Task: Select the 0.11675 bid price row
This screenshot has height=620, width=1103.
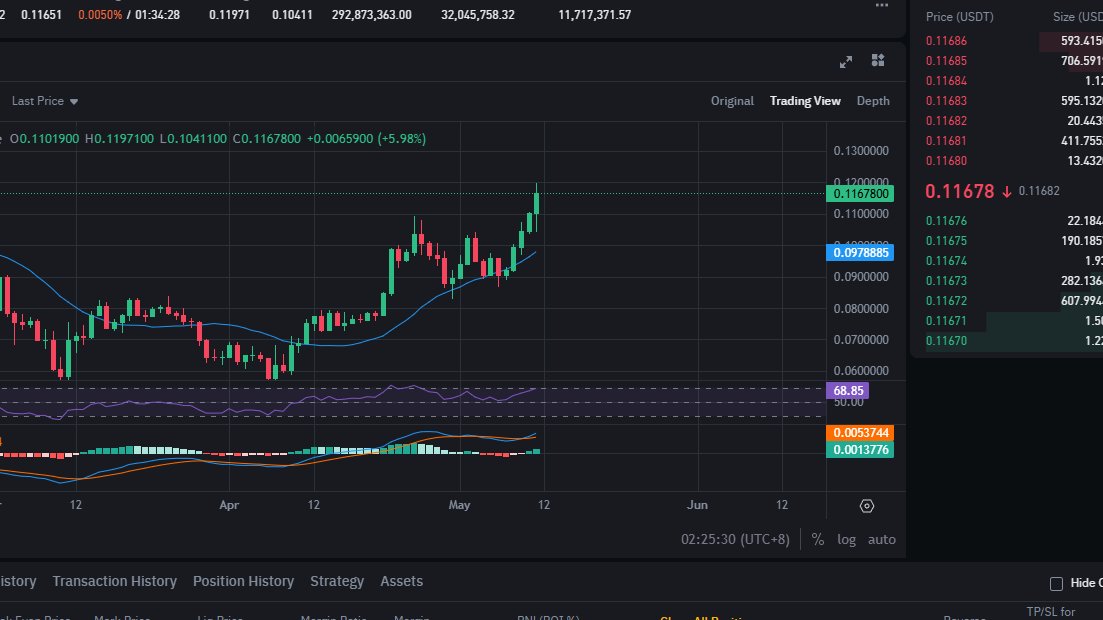Action: point(1014,241)
